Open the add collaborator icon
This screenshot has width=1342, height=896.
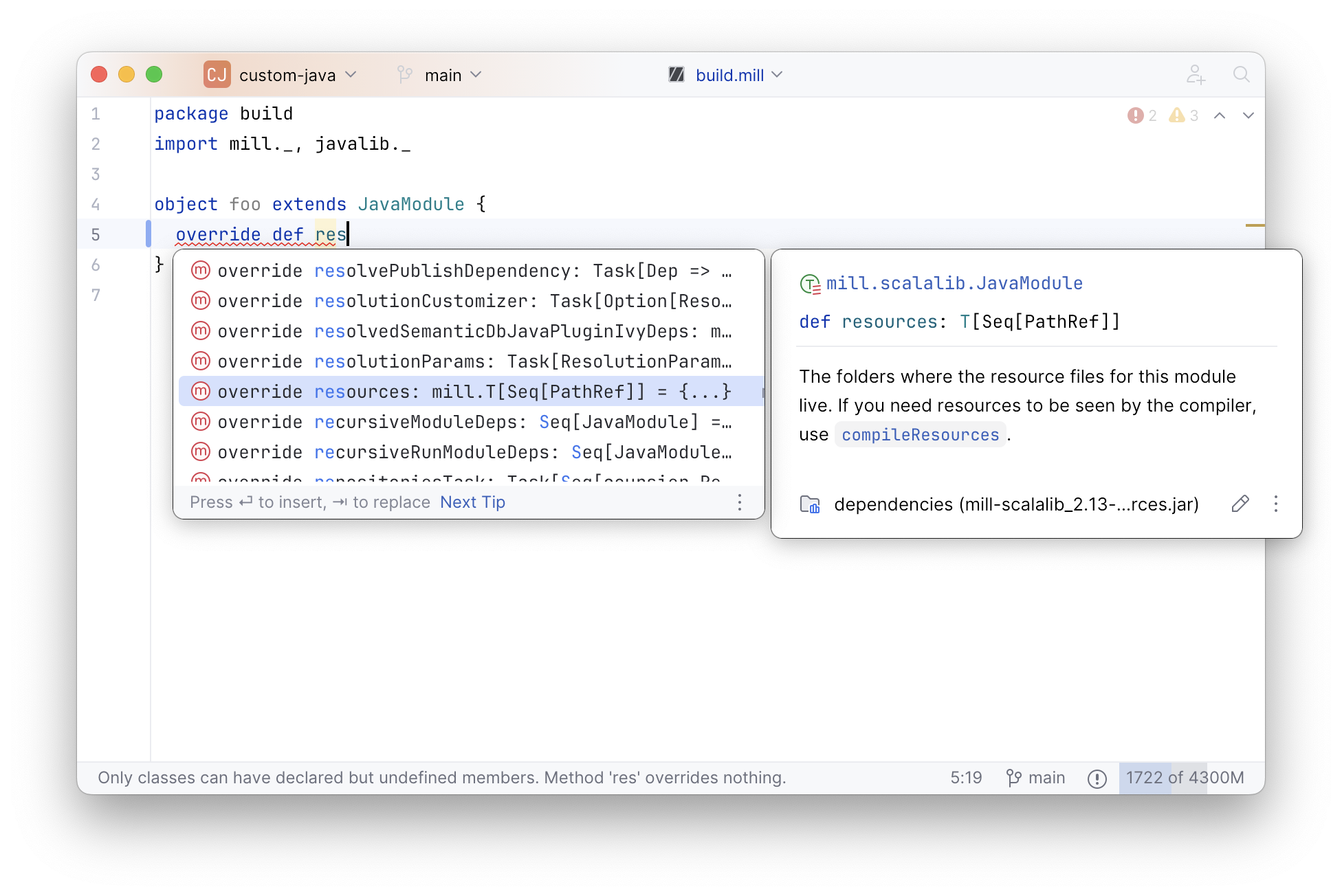[1196, 74]
